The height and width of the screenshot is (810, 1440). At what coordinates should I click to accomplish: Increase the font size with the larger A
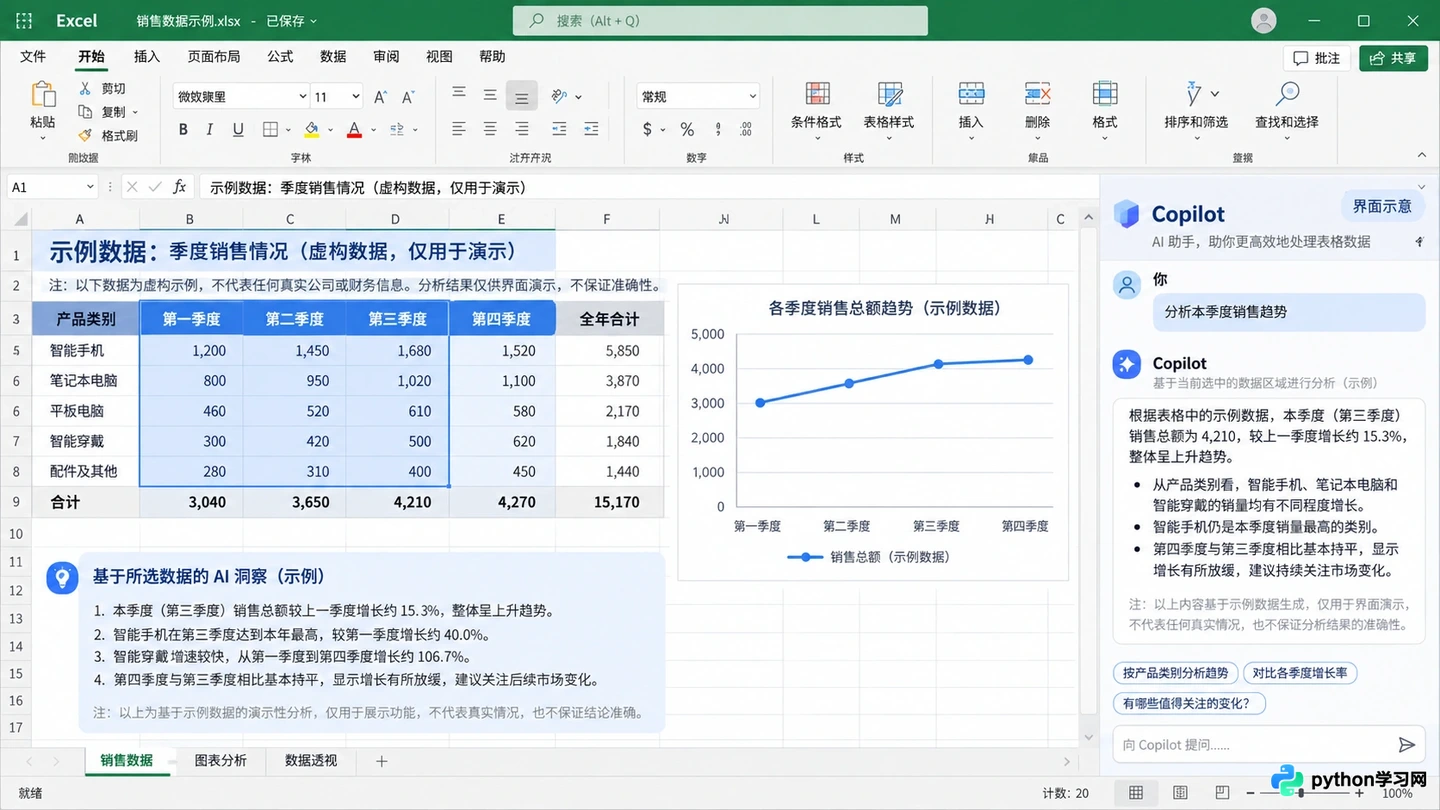(x=380, y=97)
